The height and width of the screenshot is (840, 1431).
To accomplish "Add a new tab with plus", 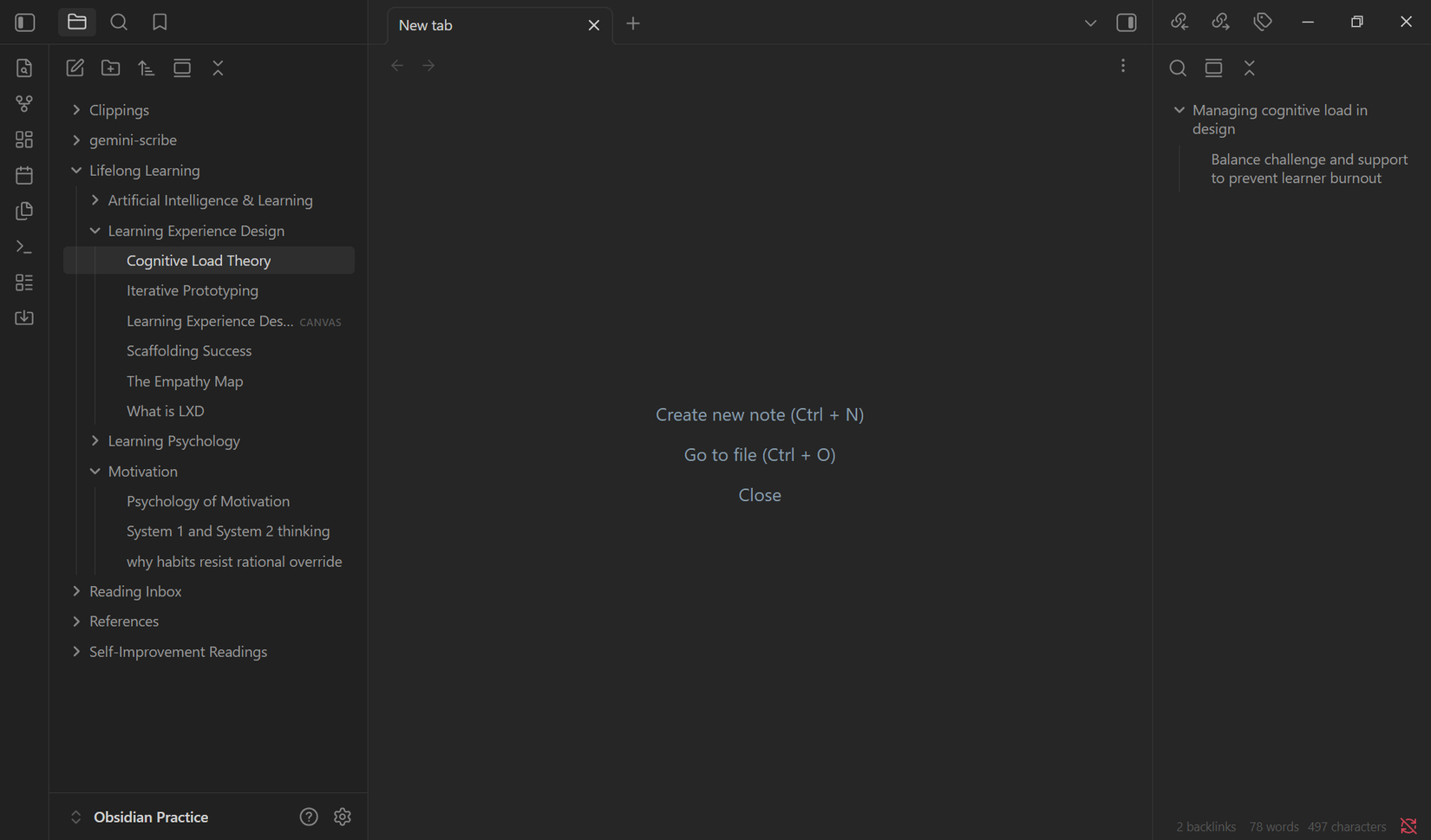I will pos(633,23).
